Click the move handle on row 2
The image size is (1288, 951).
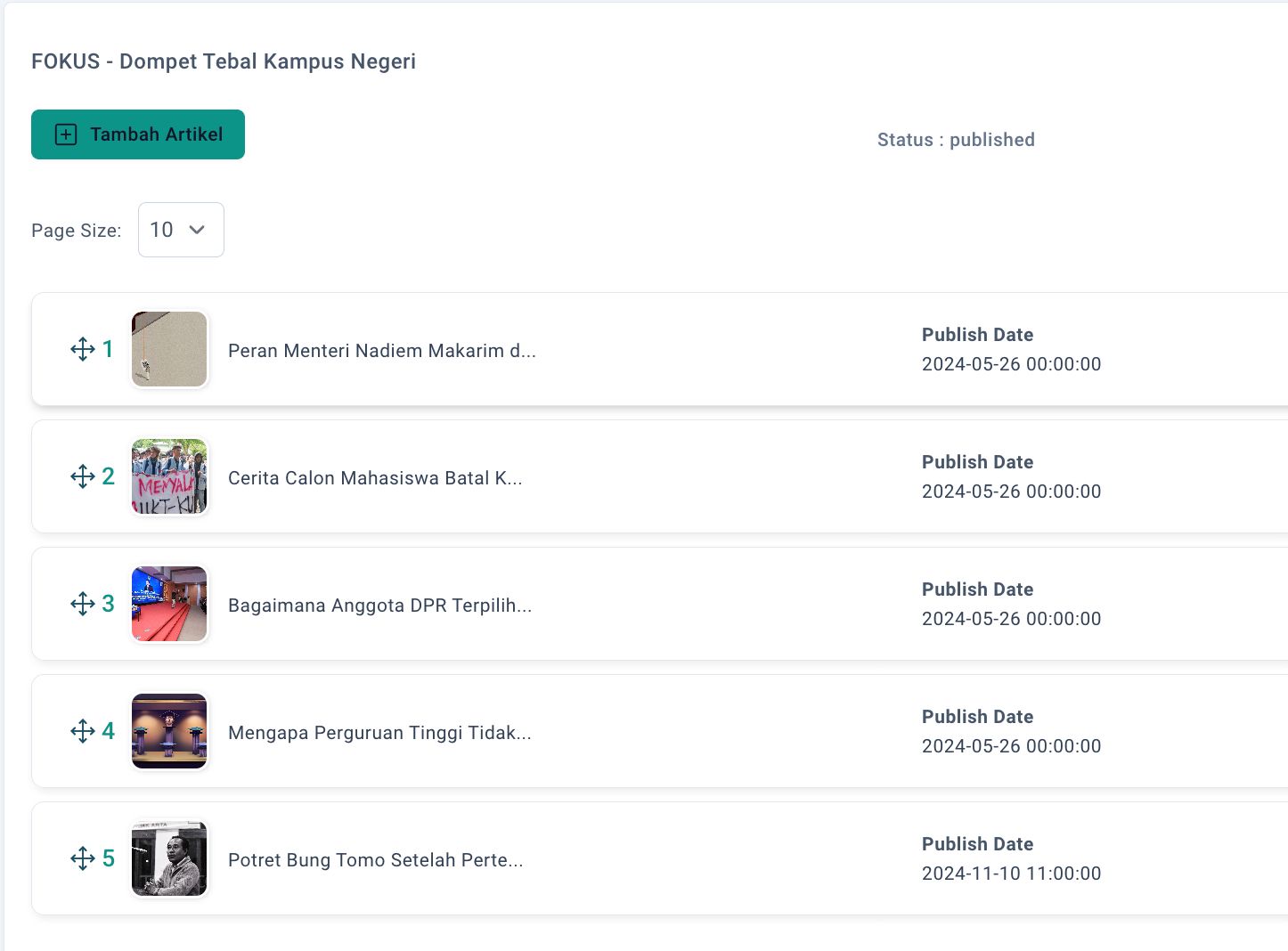[83, 476]
